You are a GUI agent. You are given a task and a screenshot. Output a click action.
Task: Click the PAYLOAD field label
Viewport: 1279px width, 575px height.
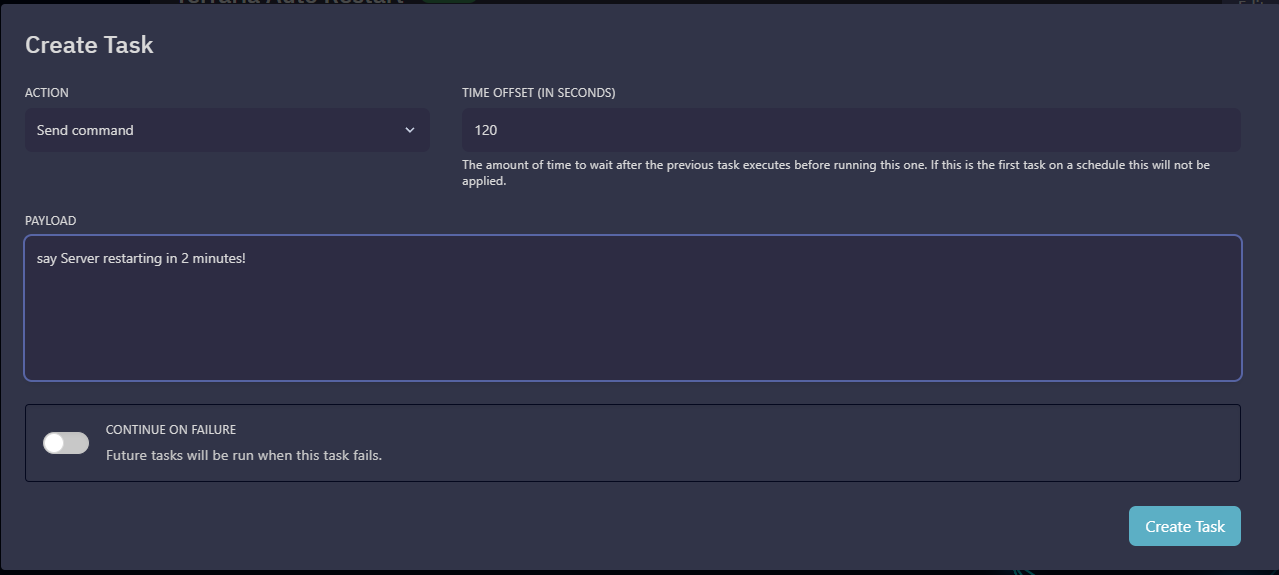coord(50,220)
